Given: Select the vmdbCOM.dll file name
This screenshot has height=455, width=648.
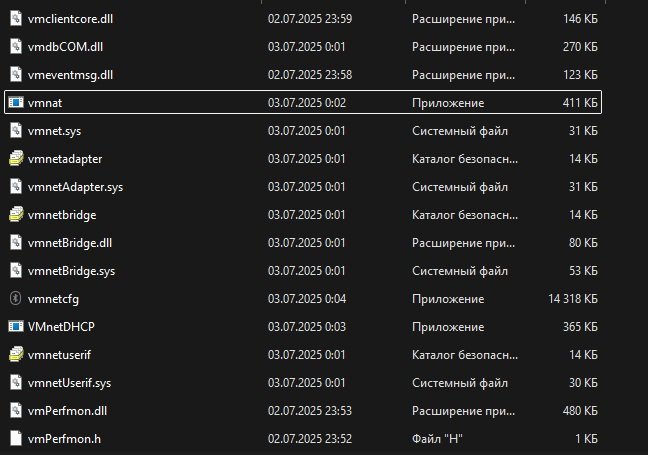Looking at the screenshot, I should pyautogui.click(x=67, y=46).
